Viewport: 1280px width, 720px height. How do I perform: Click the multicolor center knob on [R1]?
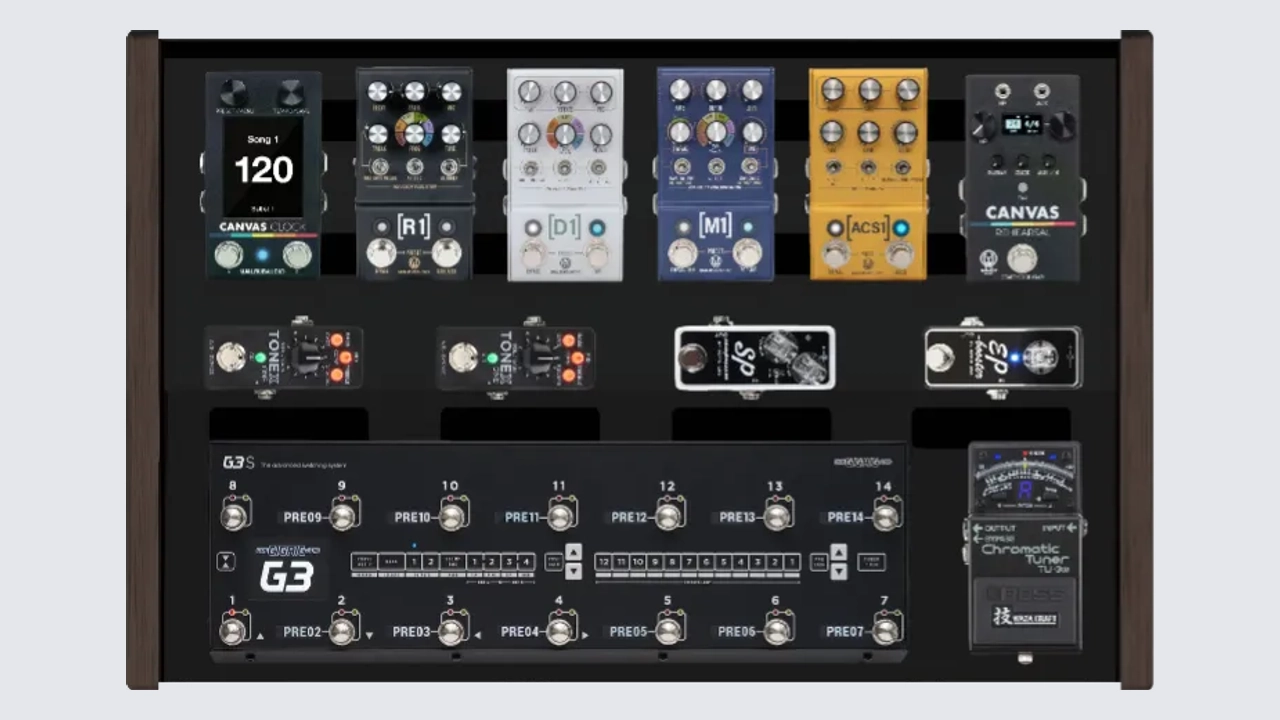point(414,132)
